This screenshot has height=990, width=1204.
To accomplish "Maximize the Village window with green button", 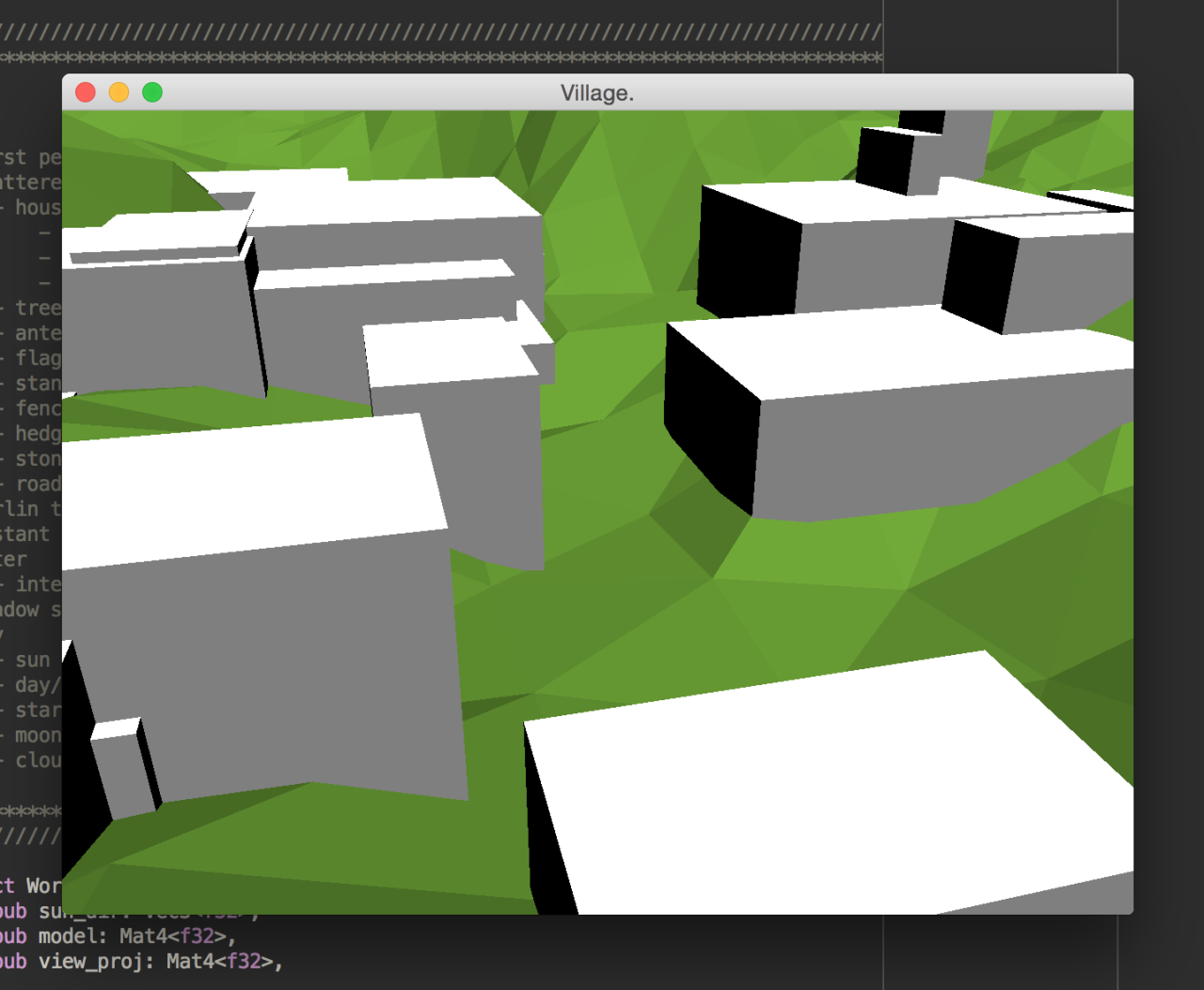I will coord(152,92).
